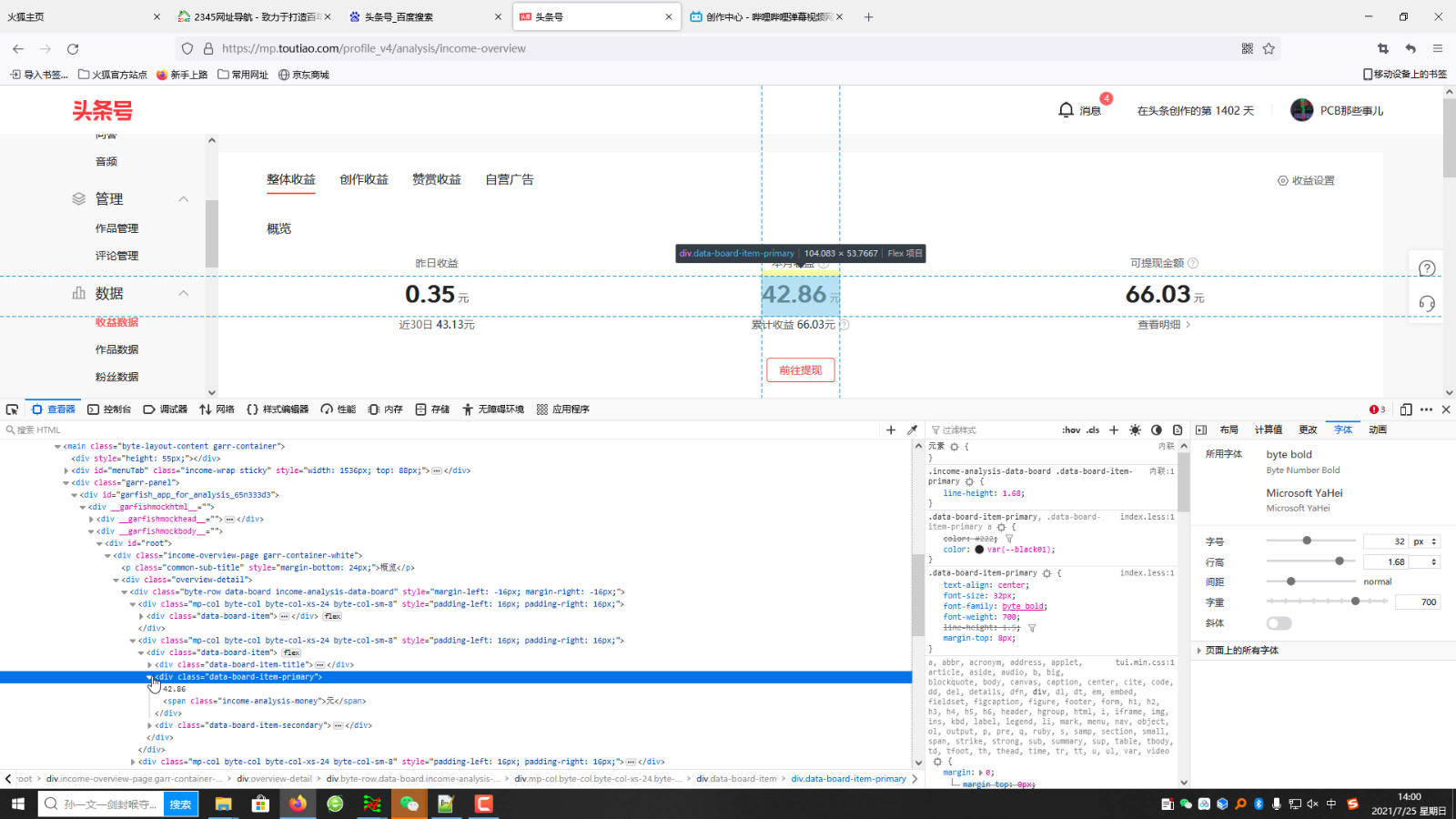The image size is (1456, 819).
Task: Click the muted volume icon in system tray
Action: click(x=1312, y=804)
